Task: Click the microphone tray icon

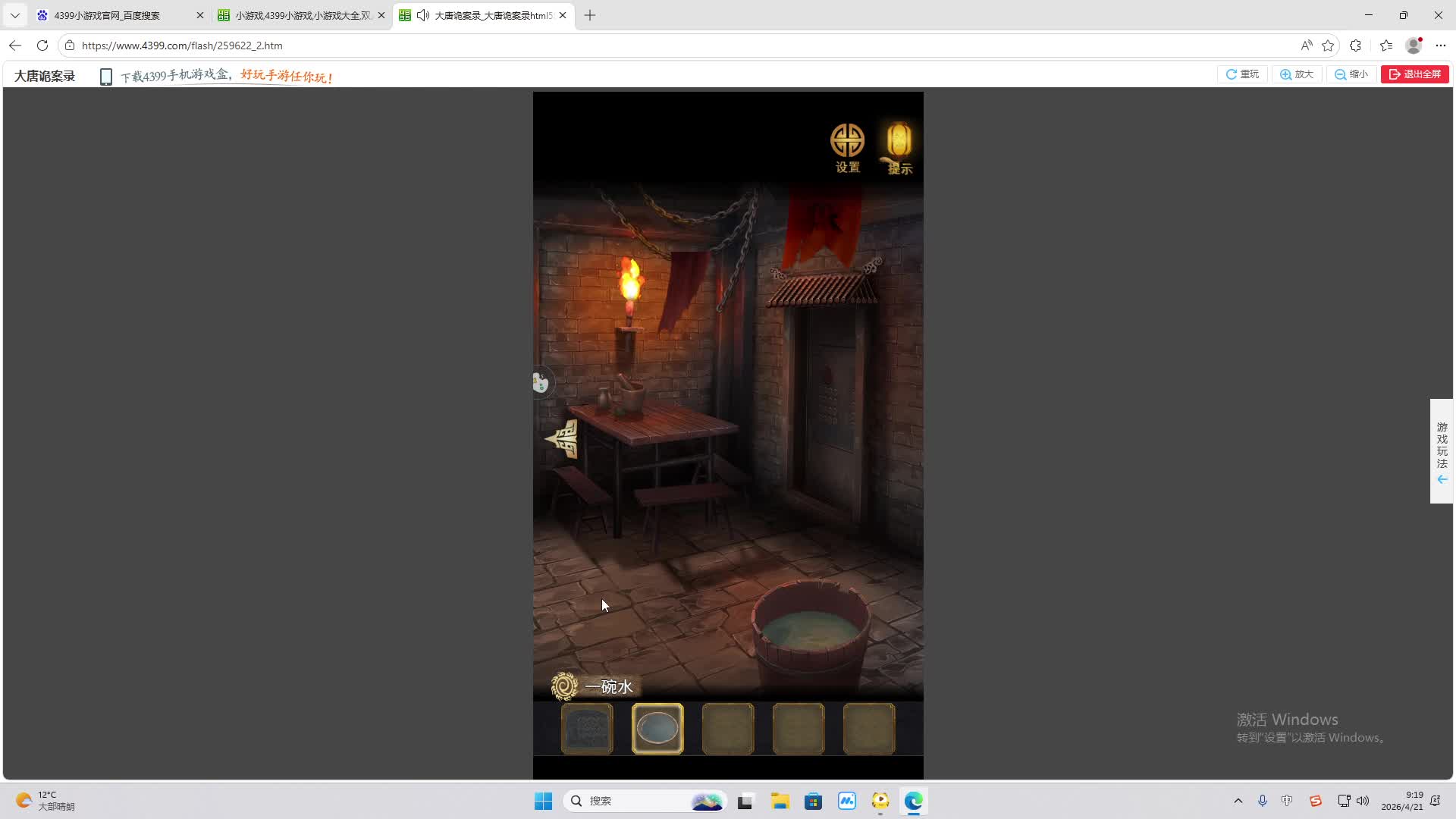Action: pos(1263,801)
